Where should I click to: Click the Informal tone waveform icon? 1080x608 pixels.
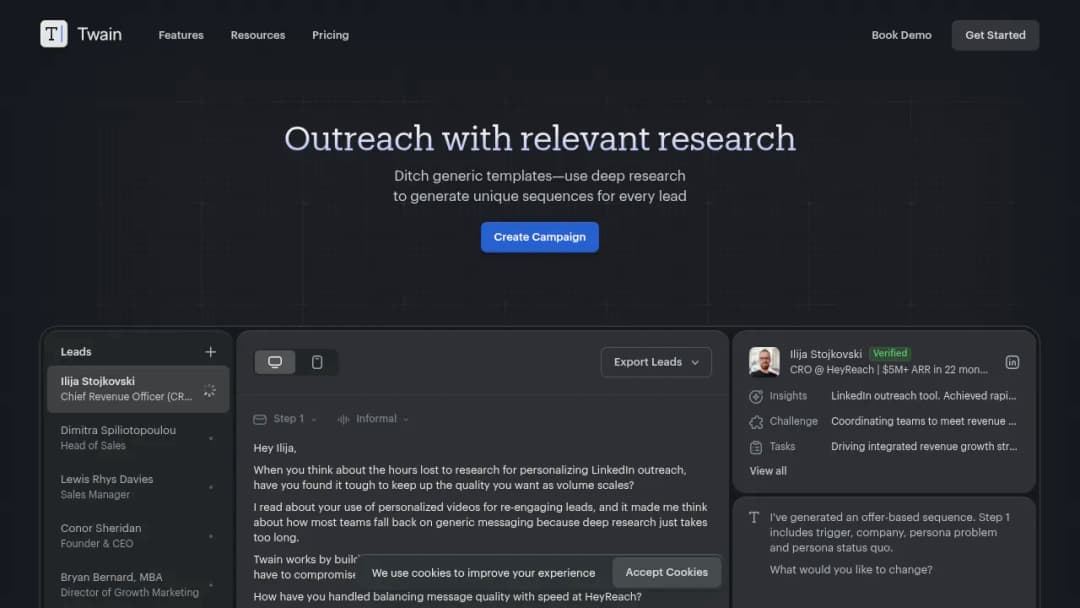point(343,419)
